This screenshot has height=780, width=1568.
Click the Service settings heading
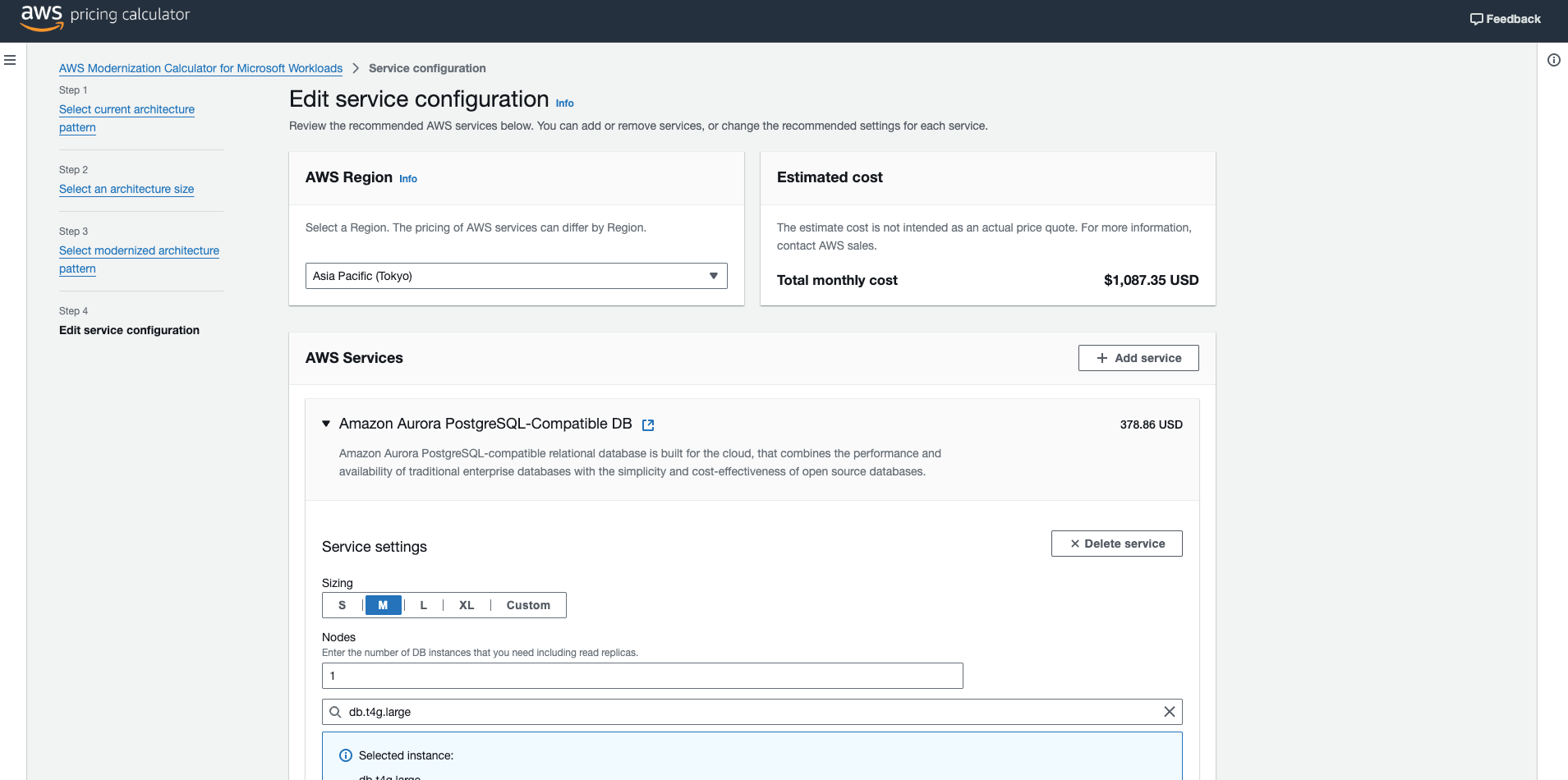pyautogui.click(x=375, y=547)
